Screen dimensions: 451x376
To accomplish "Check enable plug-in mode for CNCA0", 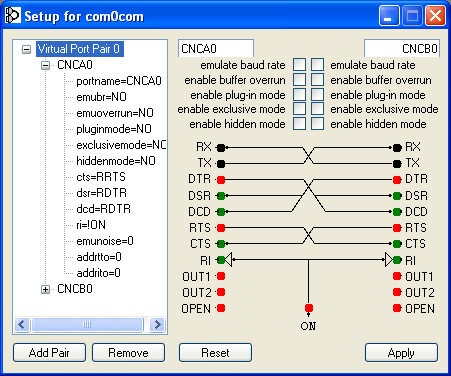I will pos(299,95).
